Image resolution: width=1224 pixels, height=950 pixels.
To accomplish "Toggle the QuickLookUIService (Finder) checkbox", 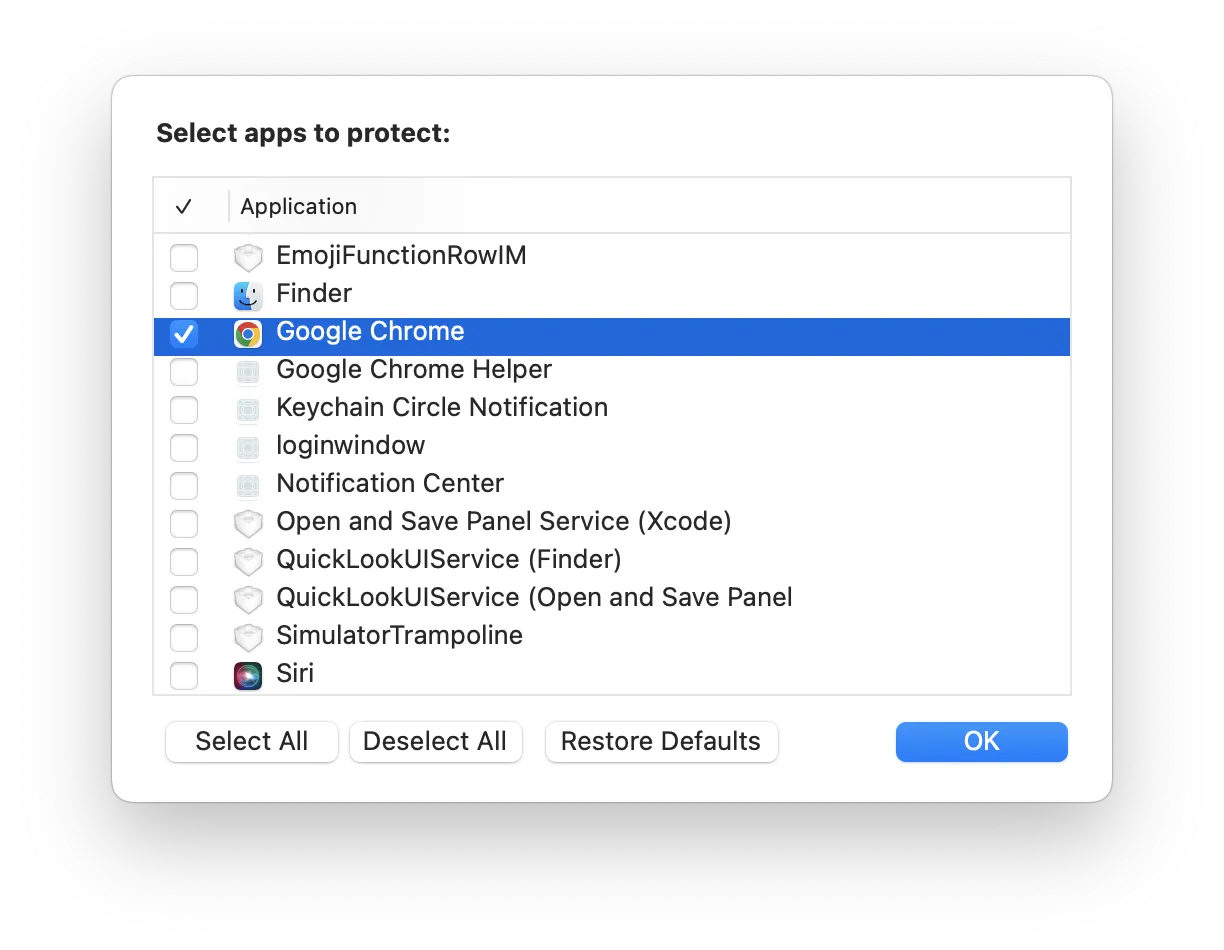I will click(x=184, y=561).
